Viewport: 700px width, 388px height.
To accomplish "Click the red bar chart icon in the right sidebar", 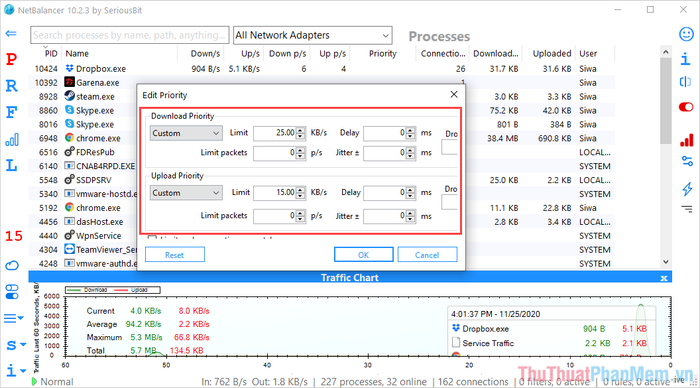I will coord(687,140).
